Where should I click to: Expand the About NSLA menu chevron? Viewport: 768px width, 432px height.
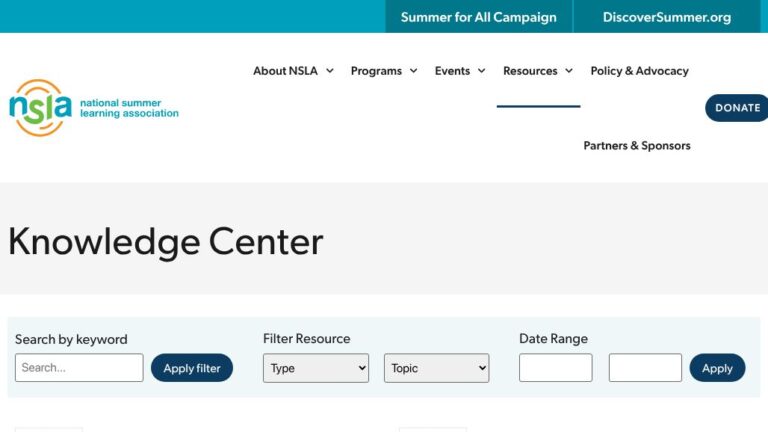click(x=329, y=71)
